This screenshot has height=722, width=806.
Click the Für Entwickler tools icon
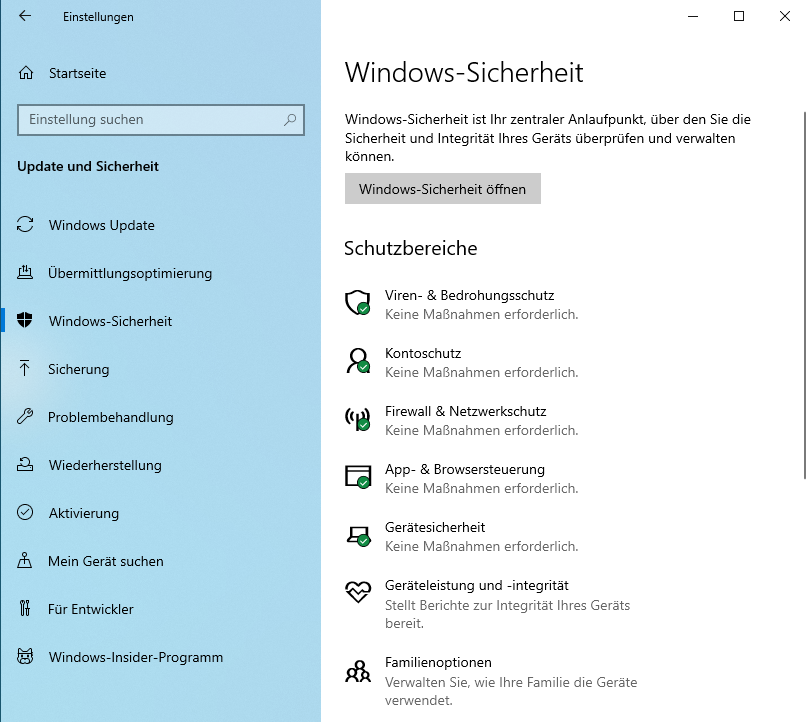tap(25, 608)
